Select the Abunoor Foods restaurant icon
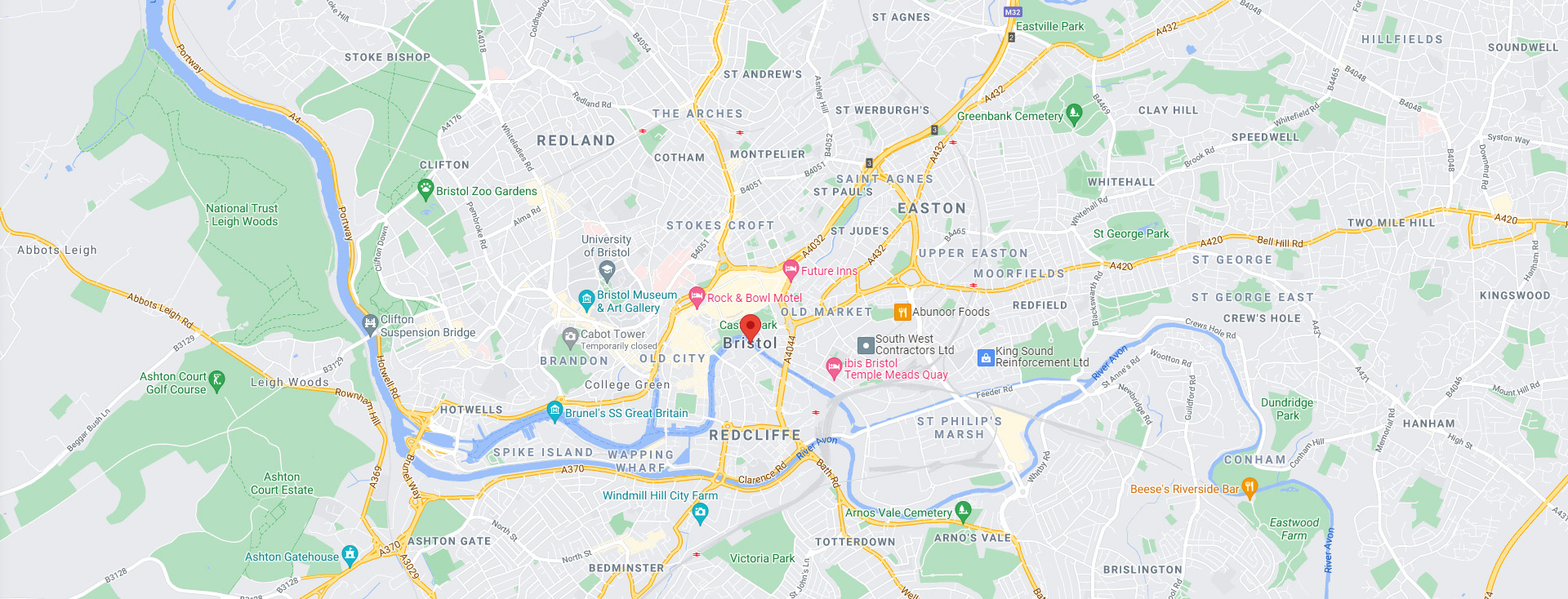 tap(902, 312)
